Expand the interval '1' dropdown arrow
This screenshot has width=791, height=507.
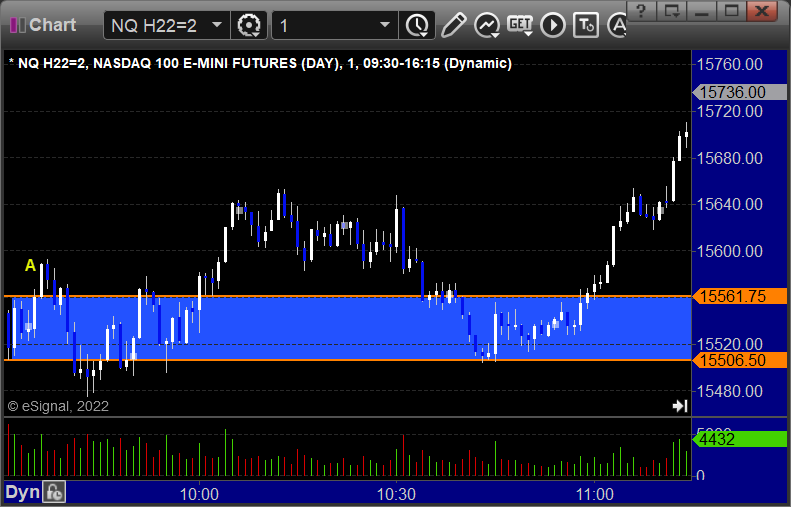click(384, 25)
